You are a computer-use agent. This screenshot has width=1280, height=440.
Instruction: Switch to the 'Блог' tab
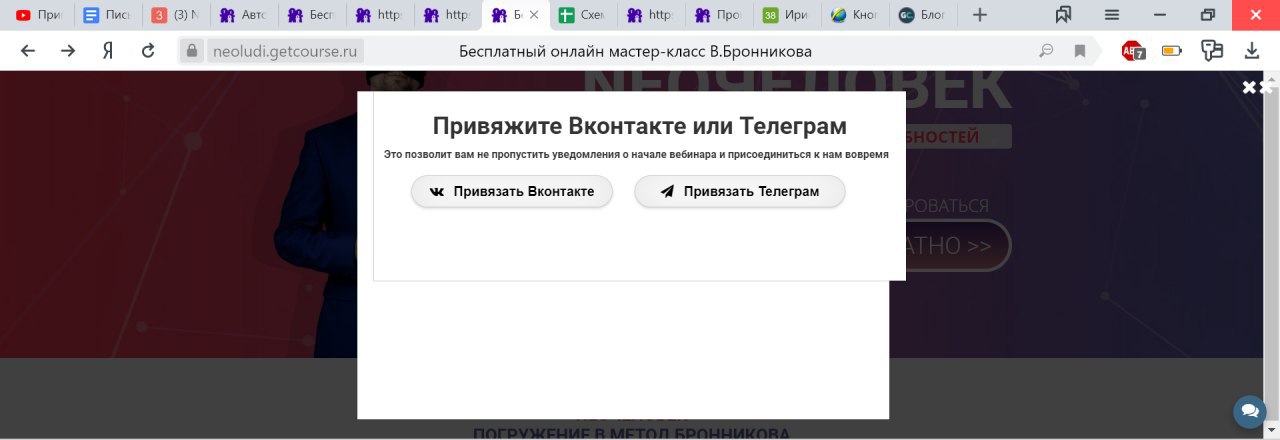pos(923,15)
